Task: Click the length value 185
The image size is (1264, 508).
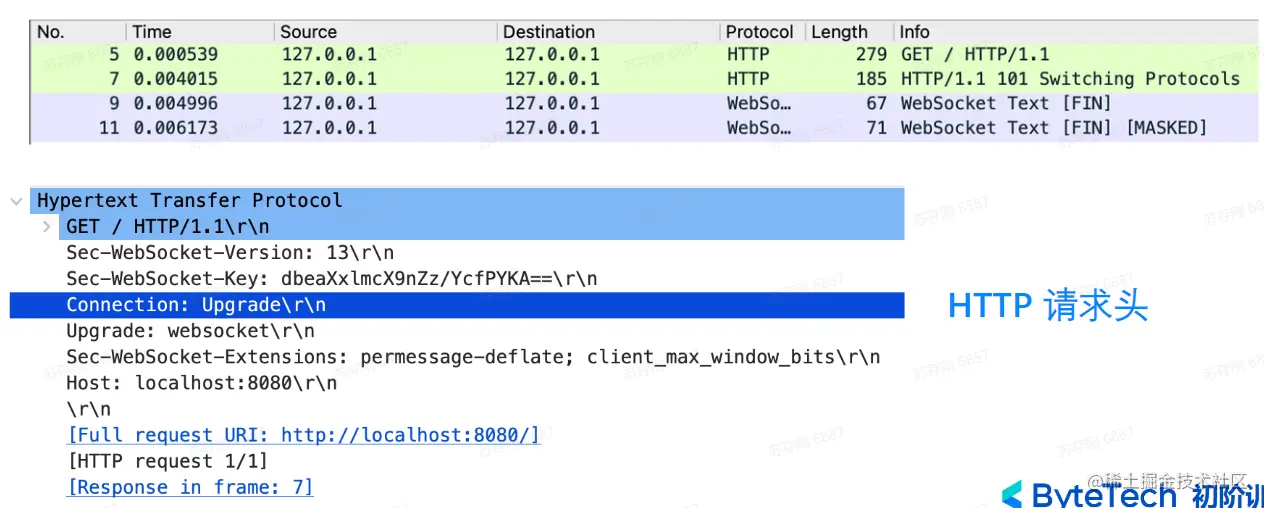Action: [871, 79]
